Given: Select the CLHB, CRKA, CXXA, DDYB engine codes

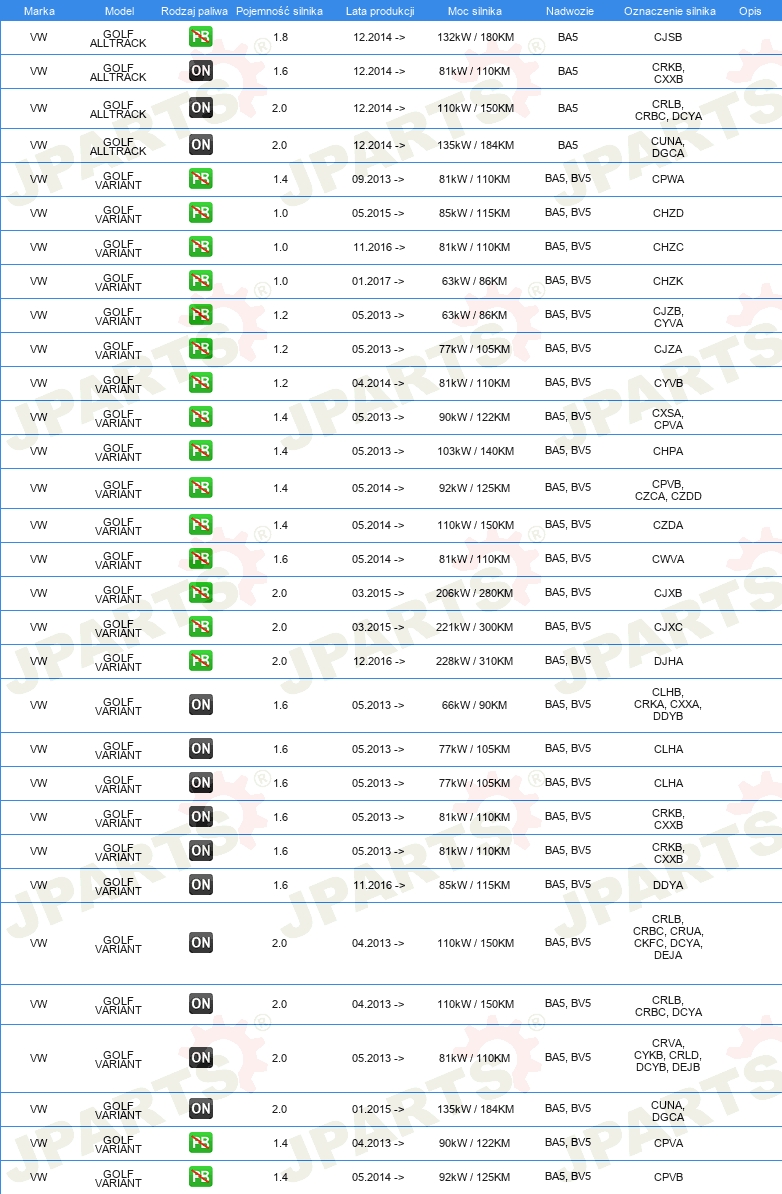Looking at the screenshot, I should [x=668, y=704].
